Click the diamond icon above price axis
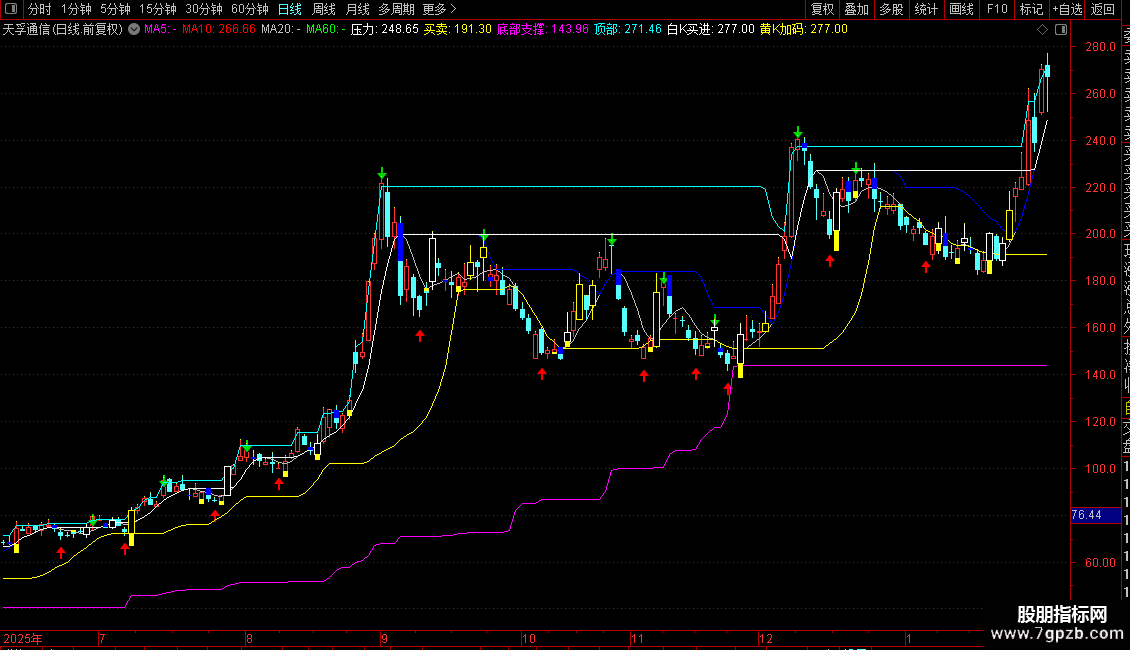Image resolution: width=1130 pixels, height=650 pixels. (1042, 30)
